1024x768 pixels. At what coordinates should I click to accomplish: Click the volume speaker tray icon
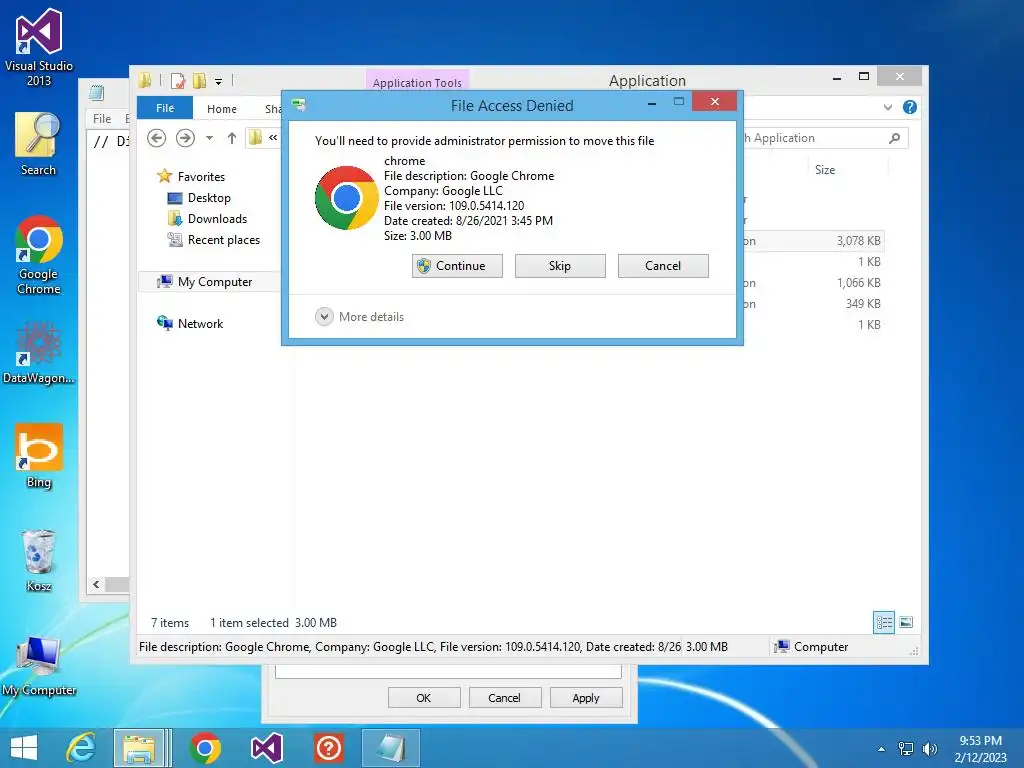[929, 749]
